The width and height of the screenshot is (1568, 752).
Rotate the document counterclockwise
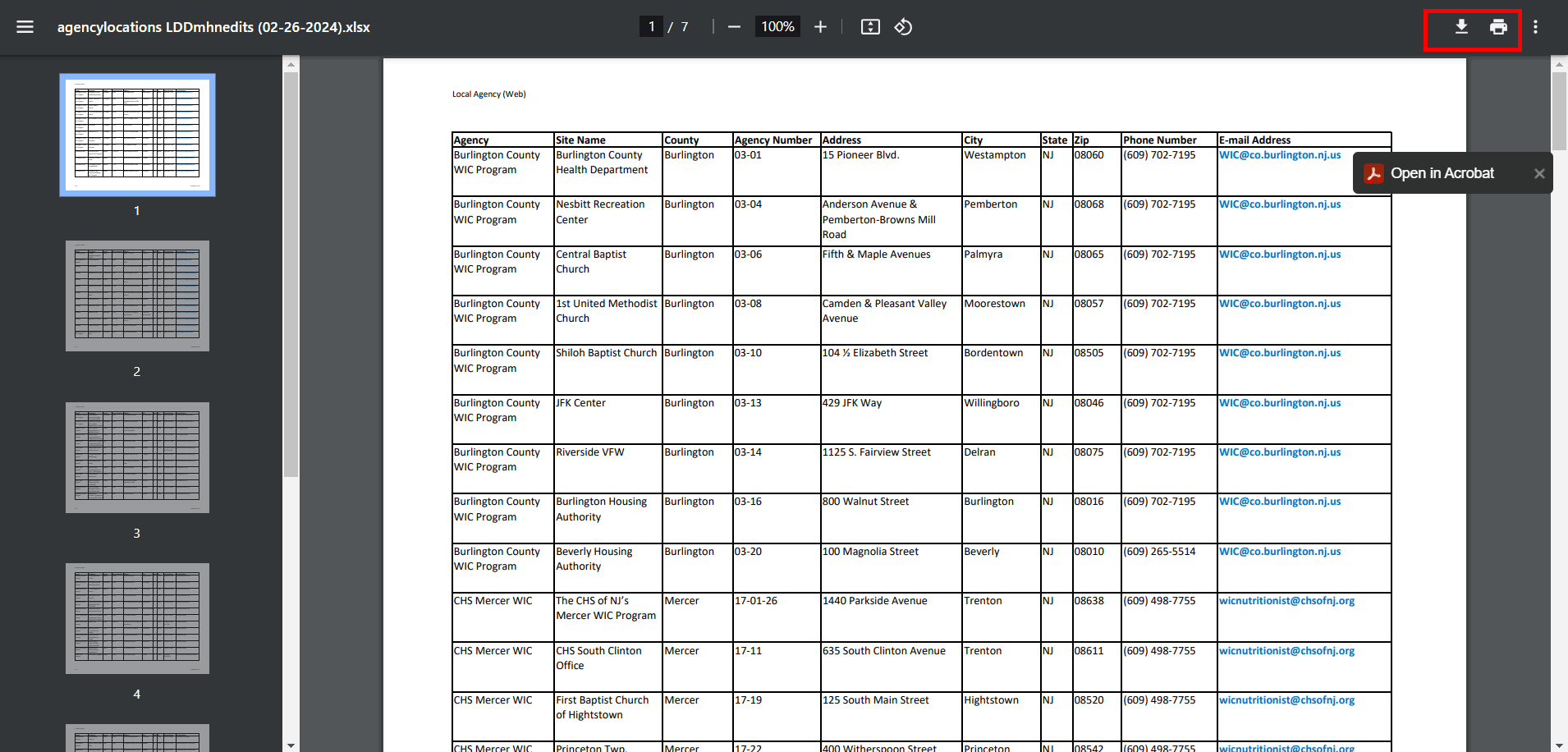click(x=903, y=27)
